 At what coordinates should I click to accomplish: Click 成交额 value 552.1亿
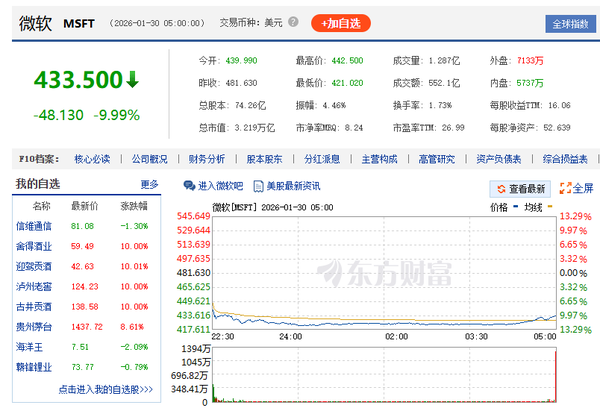[x=444, y=83]
